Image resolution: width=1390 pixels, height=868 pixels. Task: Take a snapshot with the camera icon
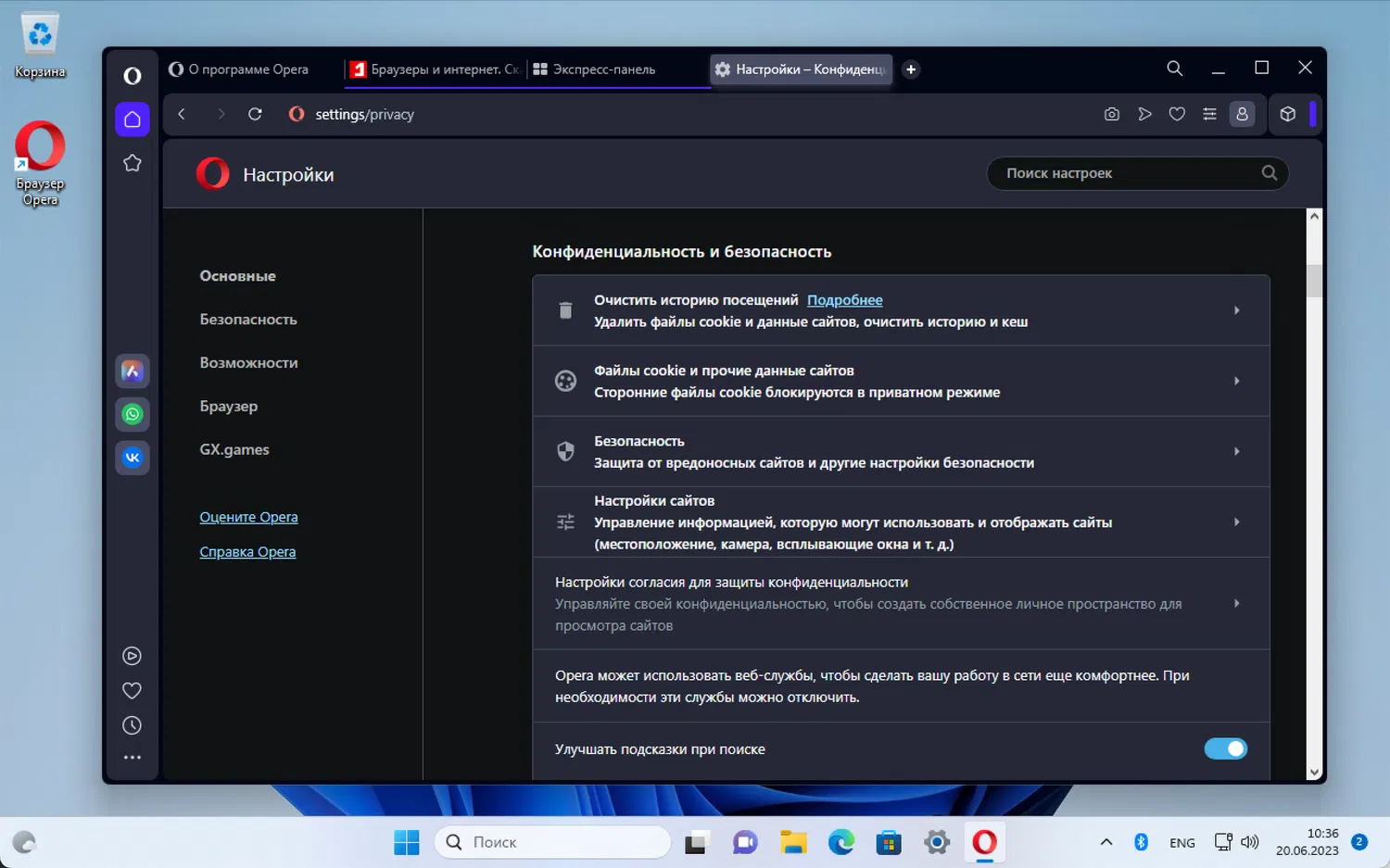[x=1112, y=114]
